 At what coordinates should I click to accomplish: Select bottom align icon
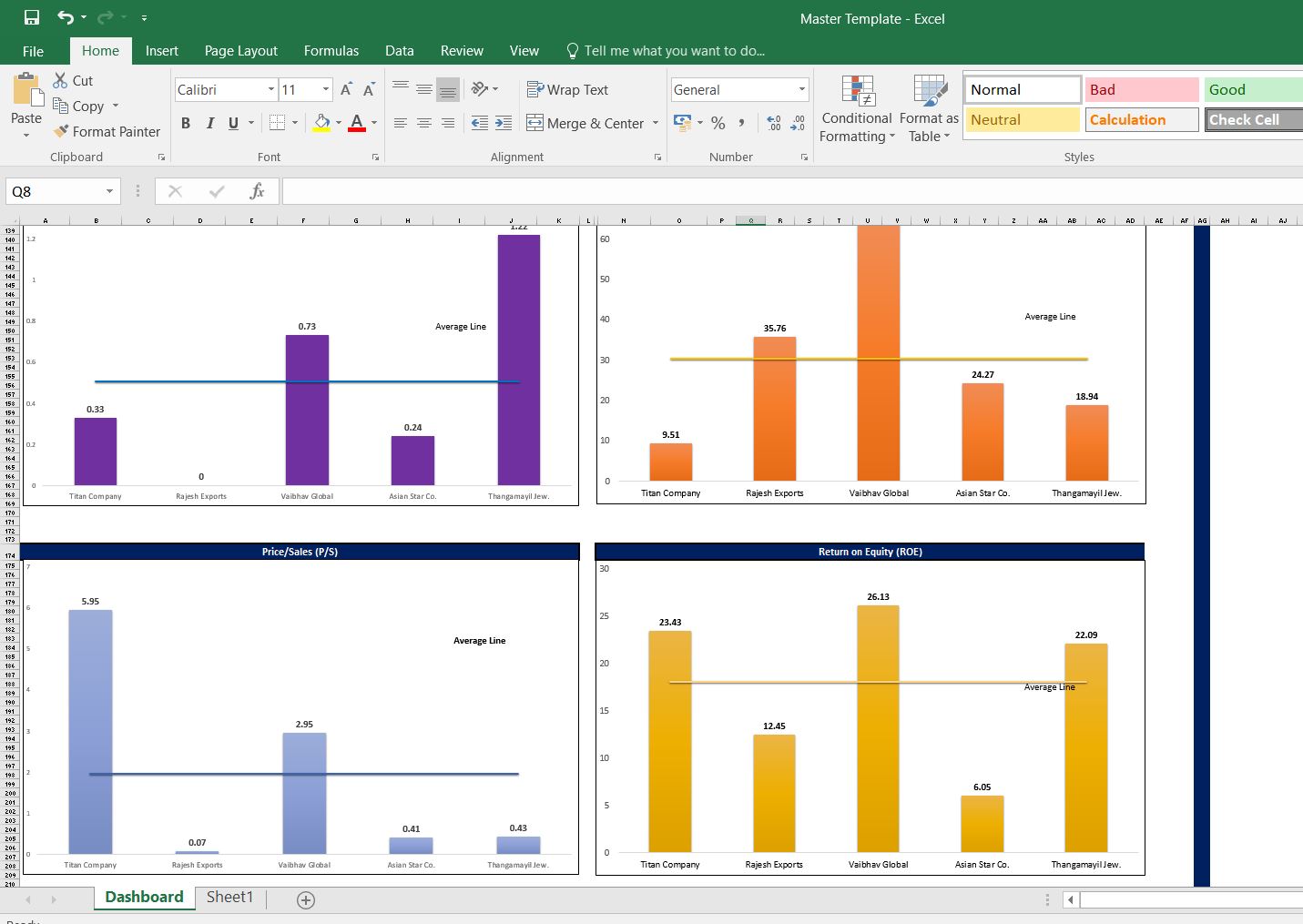[448, 89]
